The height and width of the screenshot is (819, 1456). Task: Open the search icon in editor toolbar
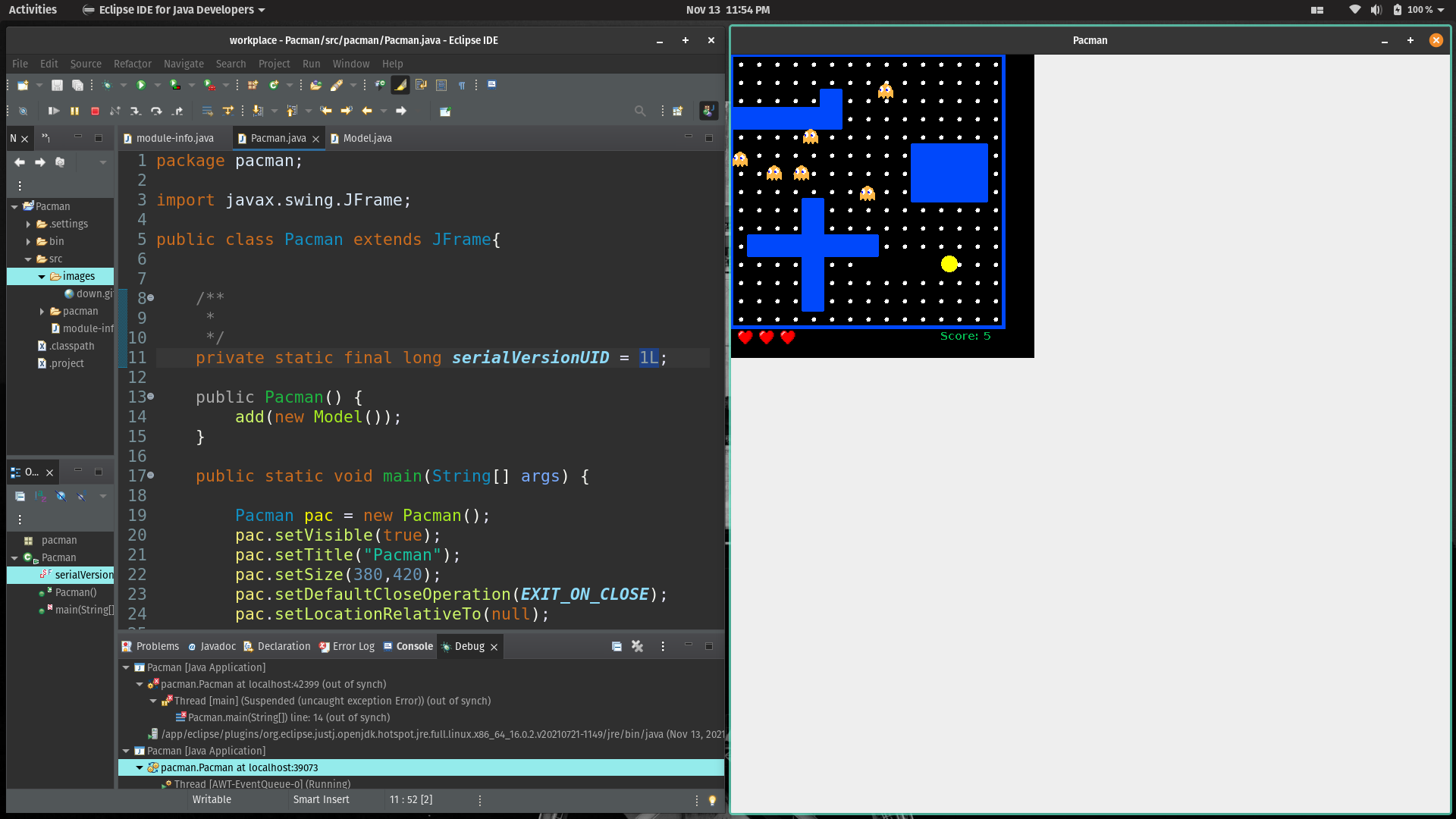[641, 111]
